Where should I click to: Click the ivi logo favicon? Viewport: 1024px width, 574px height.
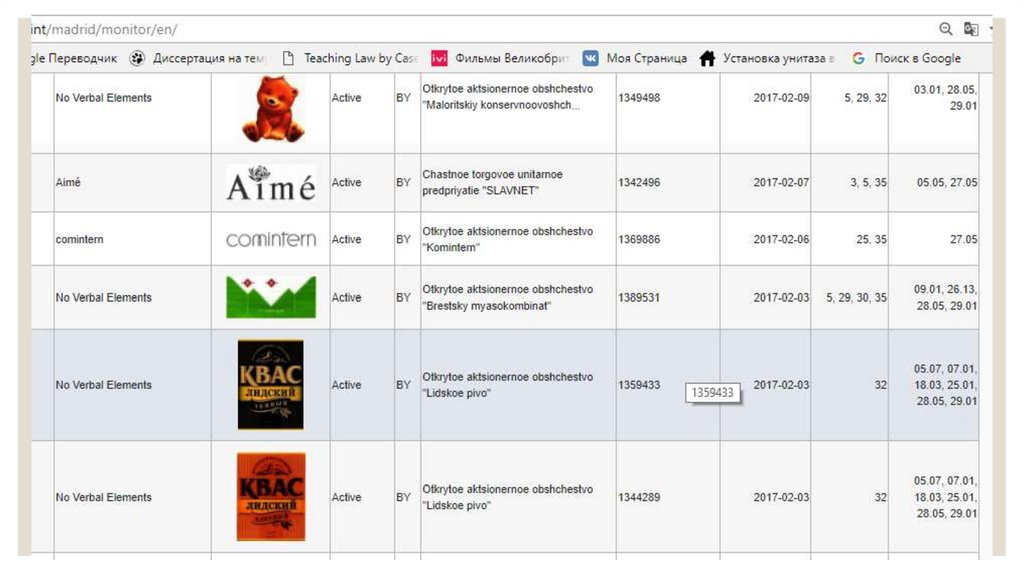[439, 58]
